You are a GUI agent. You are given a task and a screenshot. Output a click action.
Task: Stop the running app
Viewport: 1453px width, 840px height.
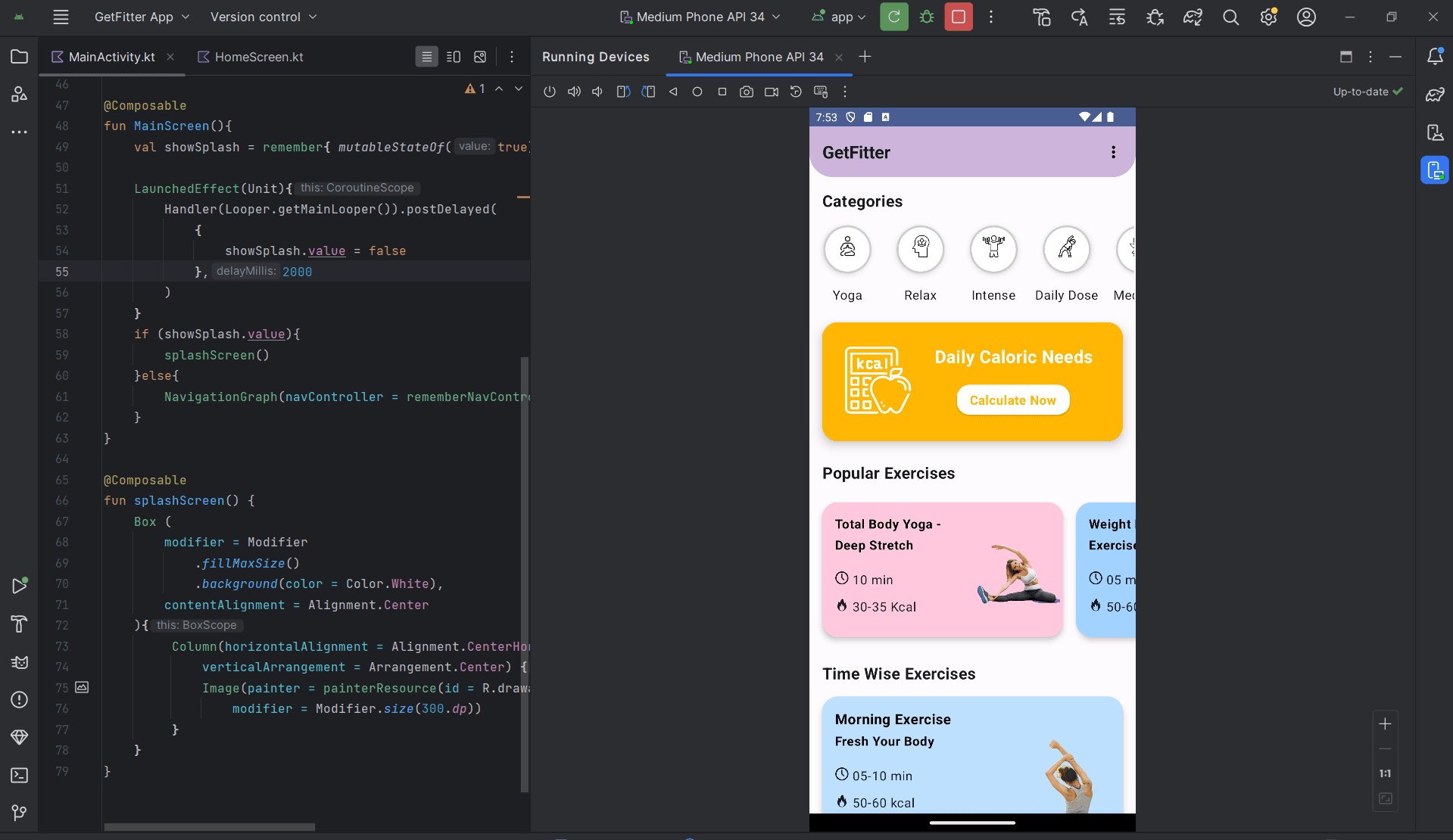pos(958,17)
